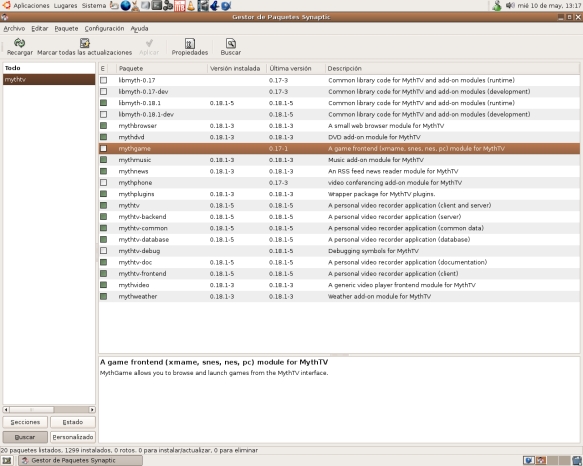
Task: Click the Ubuntu logo in top panel
Action: click(6, 5)
